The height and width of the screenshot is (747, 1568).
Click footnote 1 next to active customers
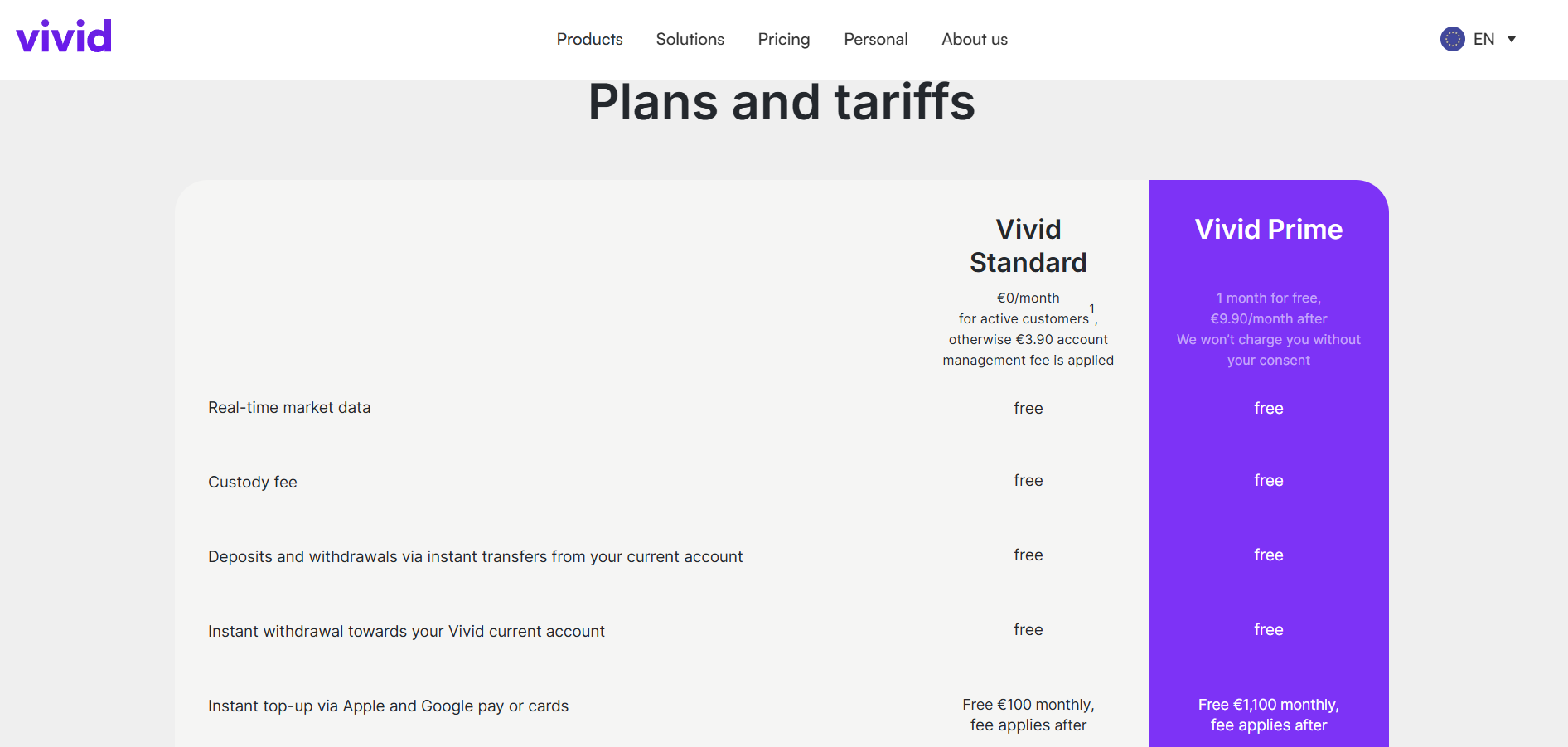click(1091, 308)
